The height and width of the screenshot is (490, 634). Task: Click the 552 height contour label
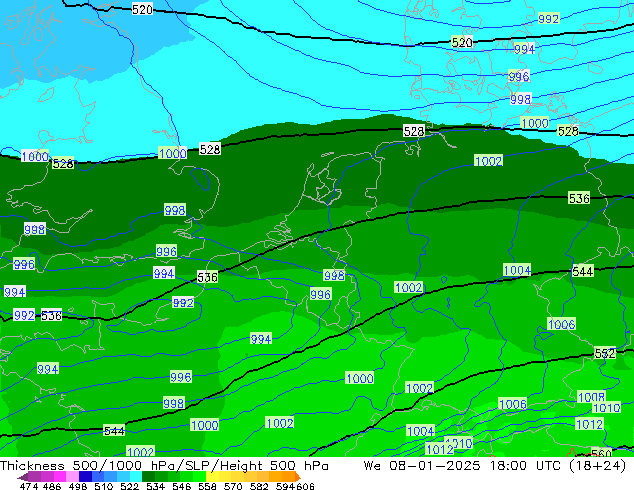pos(604,353)
